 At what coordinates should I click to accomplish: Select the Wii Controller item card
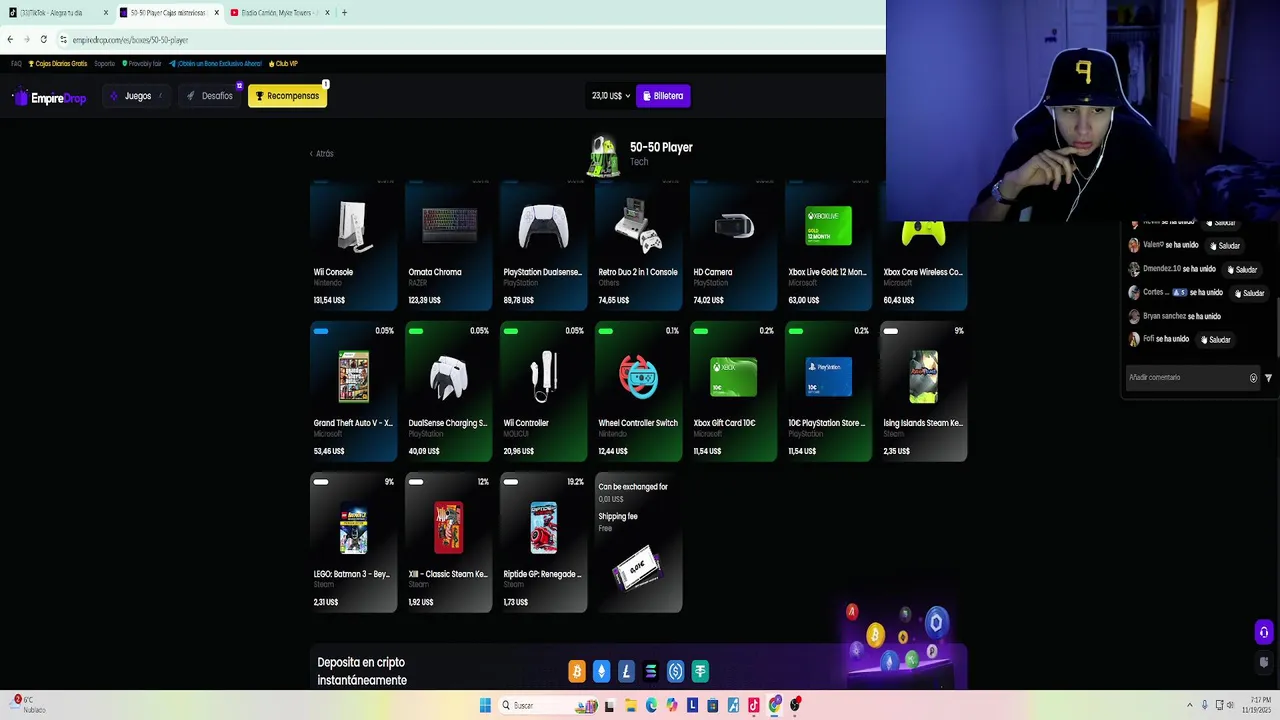pos(543,391)
